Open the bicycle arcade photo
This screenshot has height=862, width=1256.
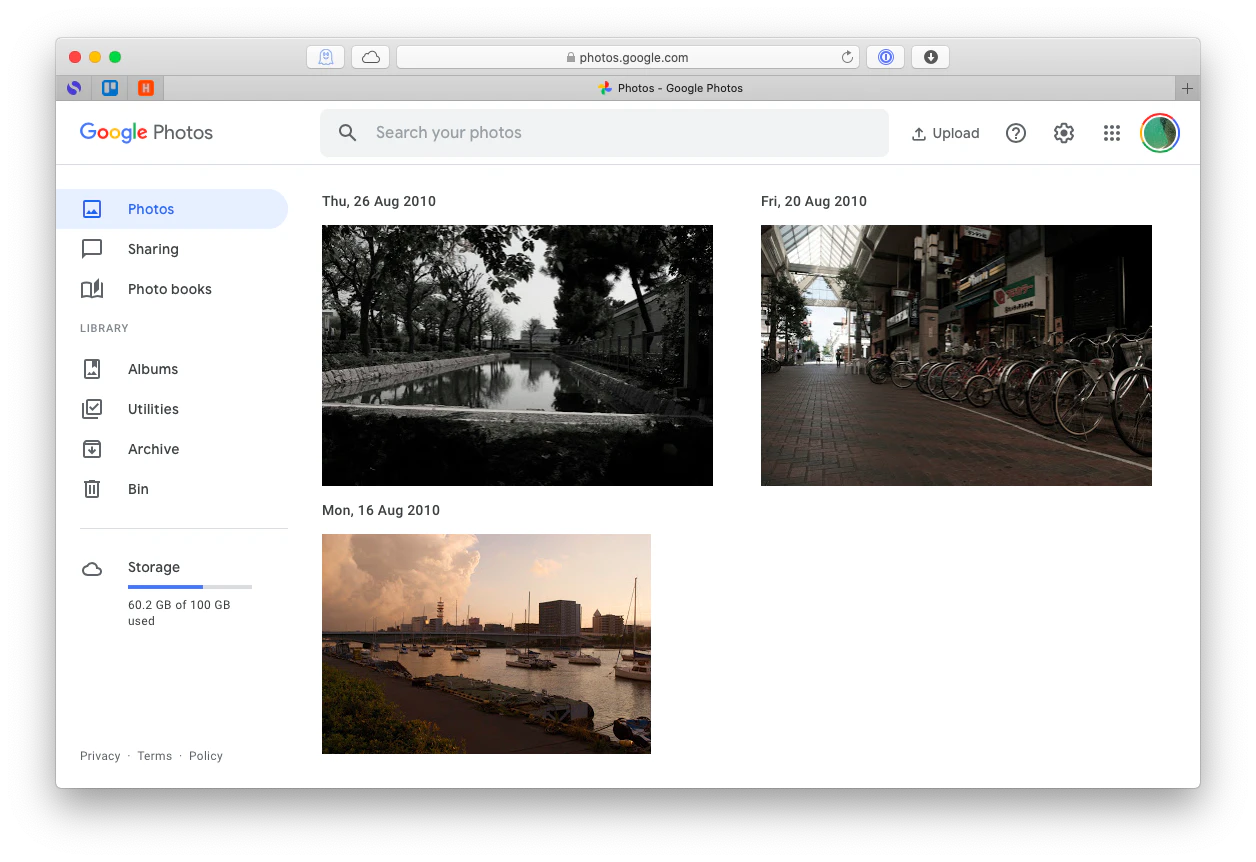pyautogui.click(x=955, y=355)
